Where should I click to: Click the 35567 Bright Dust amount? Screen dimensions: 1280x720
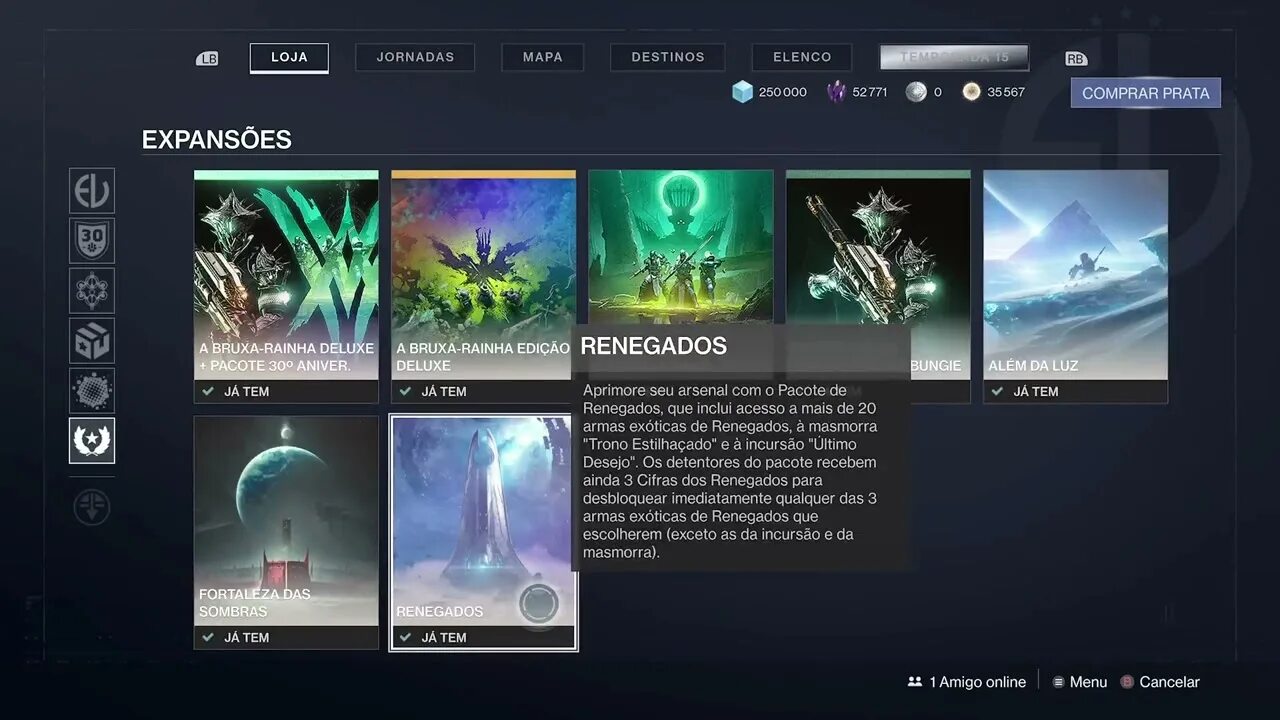tap(1006, 92)
